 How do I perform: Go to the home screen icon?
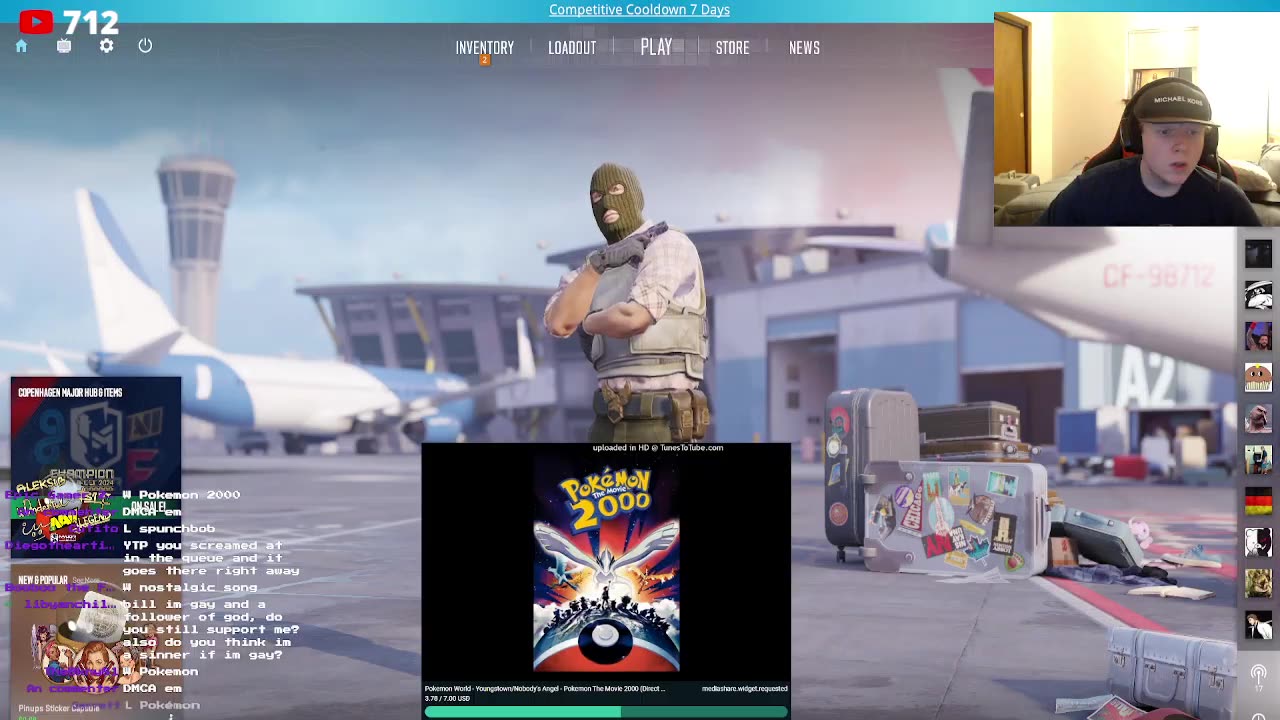[21, 46]
